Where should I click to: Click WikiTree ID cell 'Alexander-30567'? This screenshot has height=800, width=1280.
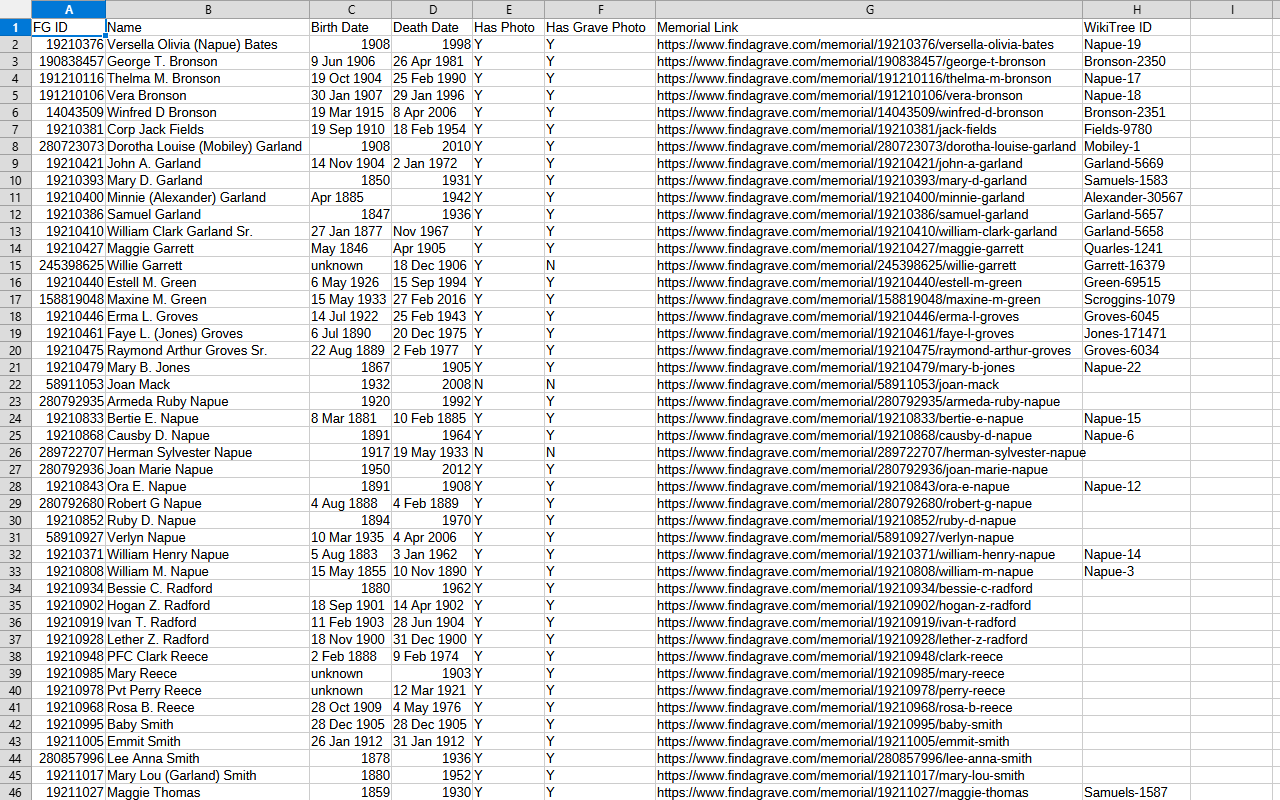click(x=1136, y=197)
